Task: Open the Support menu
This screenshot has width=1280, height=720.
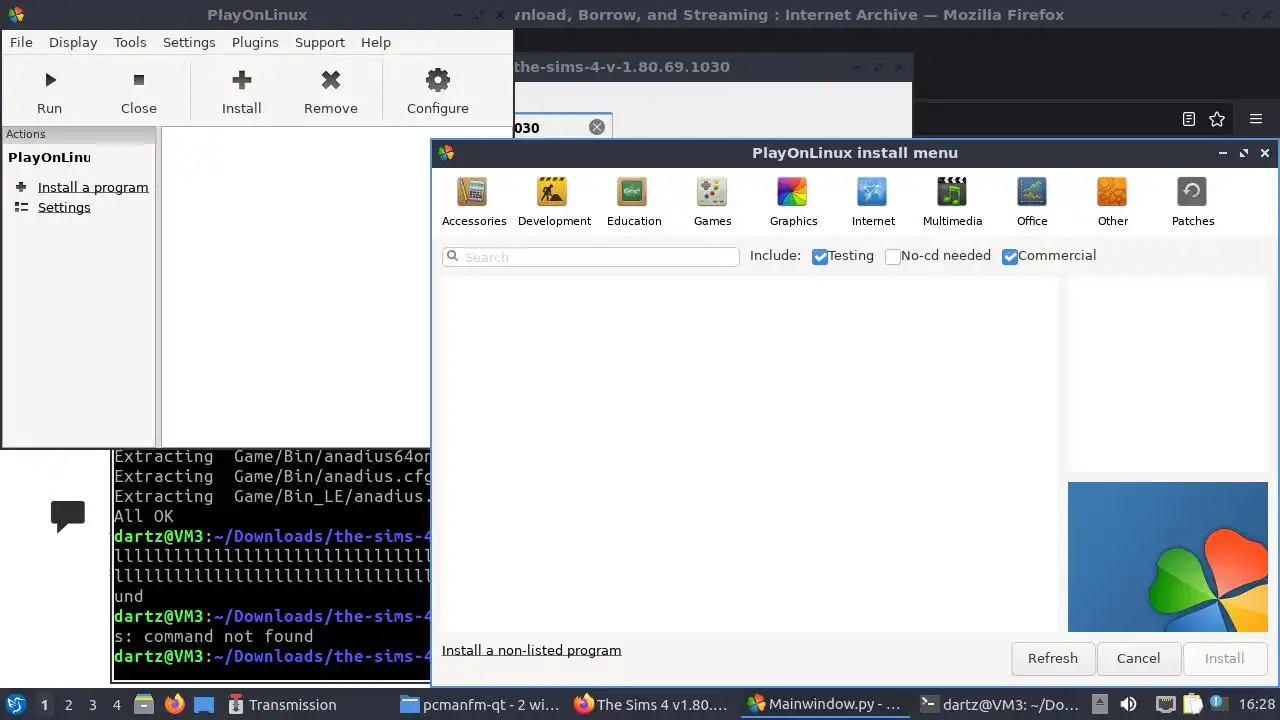Action: click(x=320, y=42)
